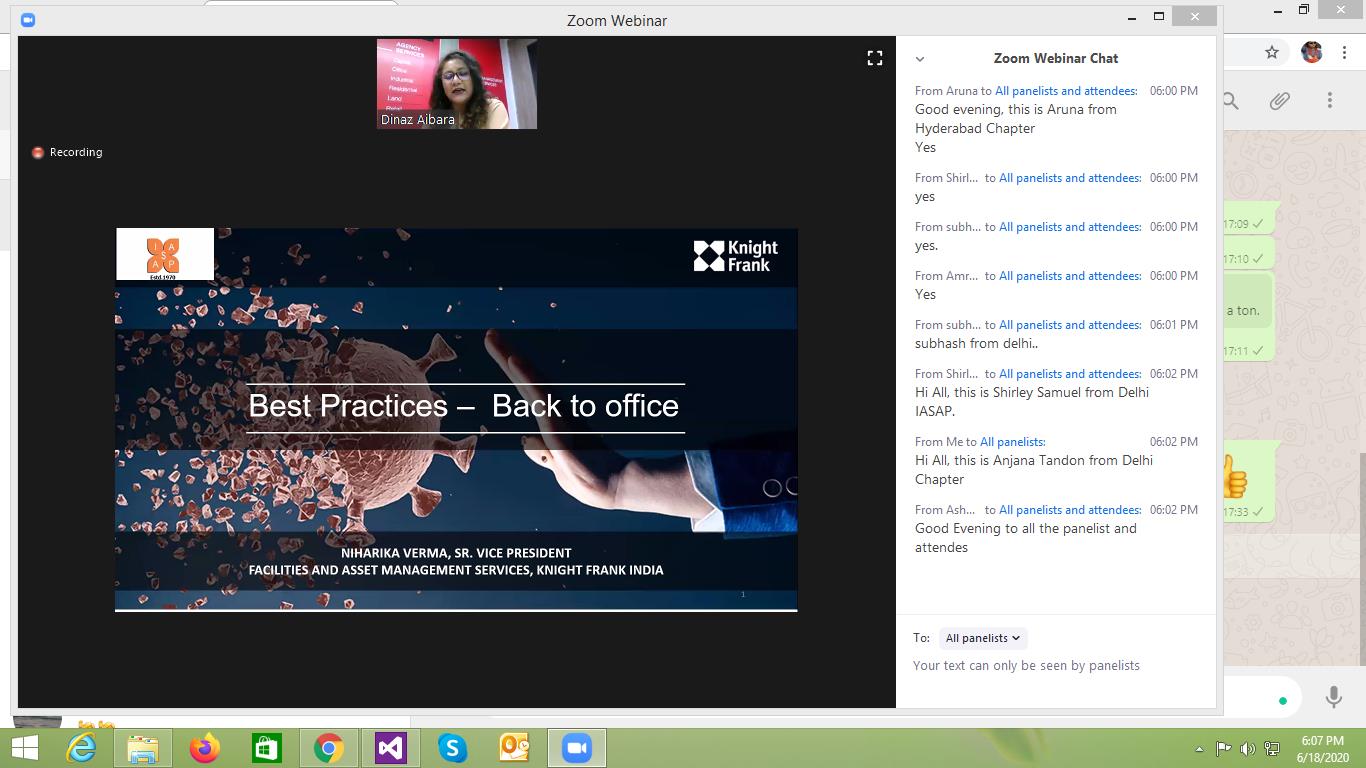Click the WhatsApp microphone icon
This screenshot has height=768, width=1366.
1333,697
